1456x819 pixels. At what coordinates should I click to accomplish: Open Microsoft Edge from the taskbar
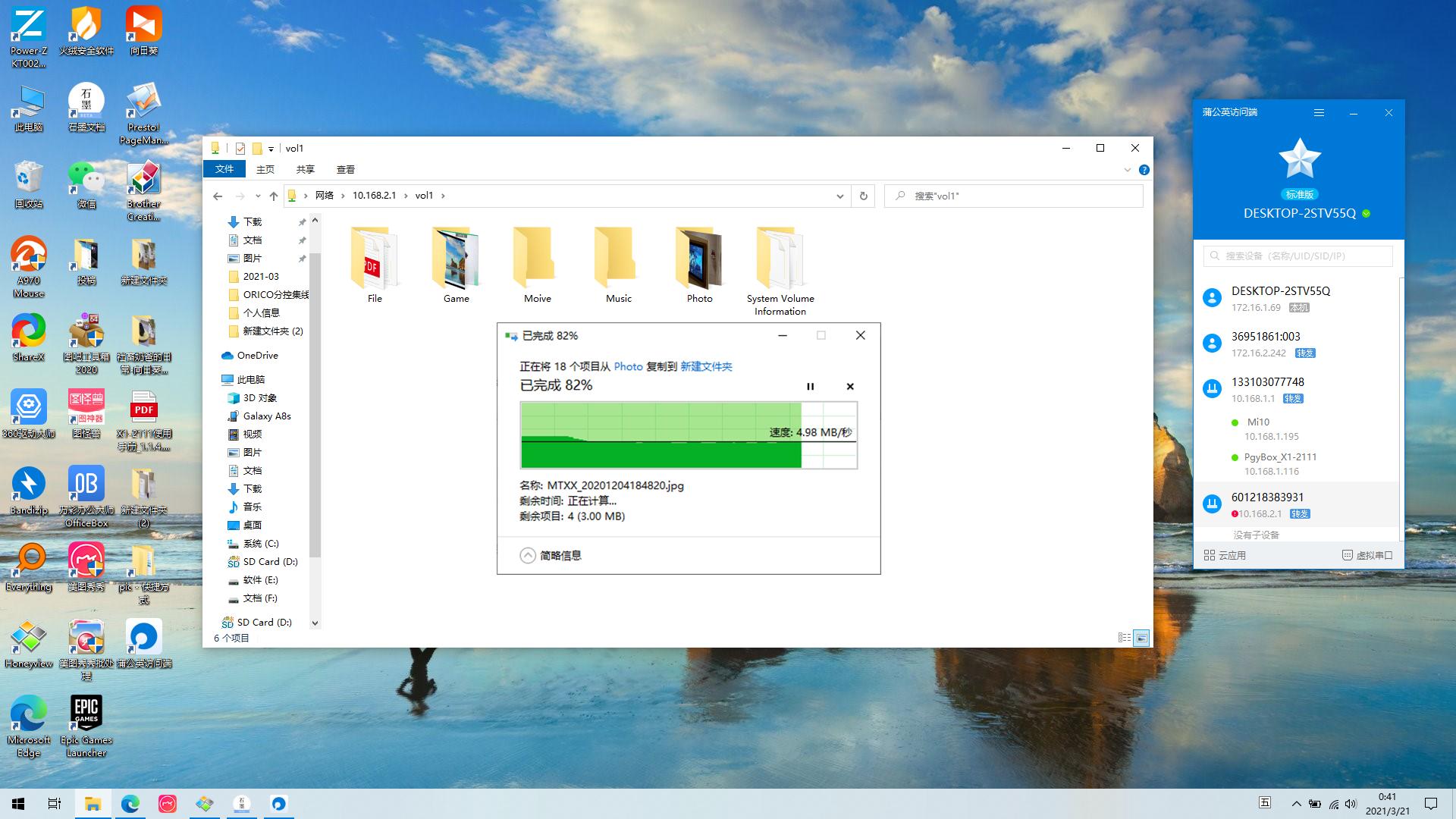coord(130,804)
